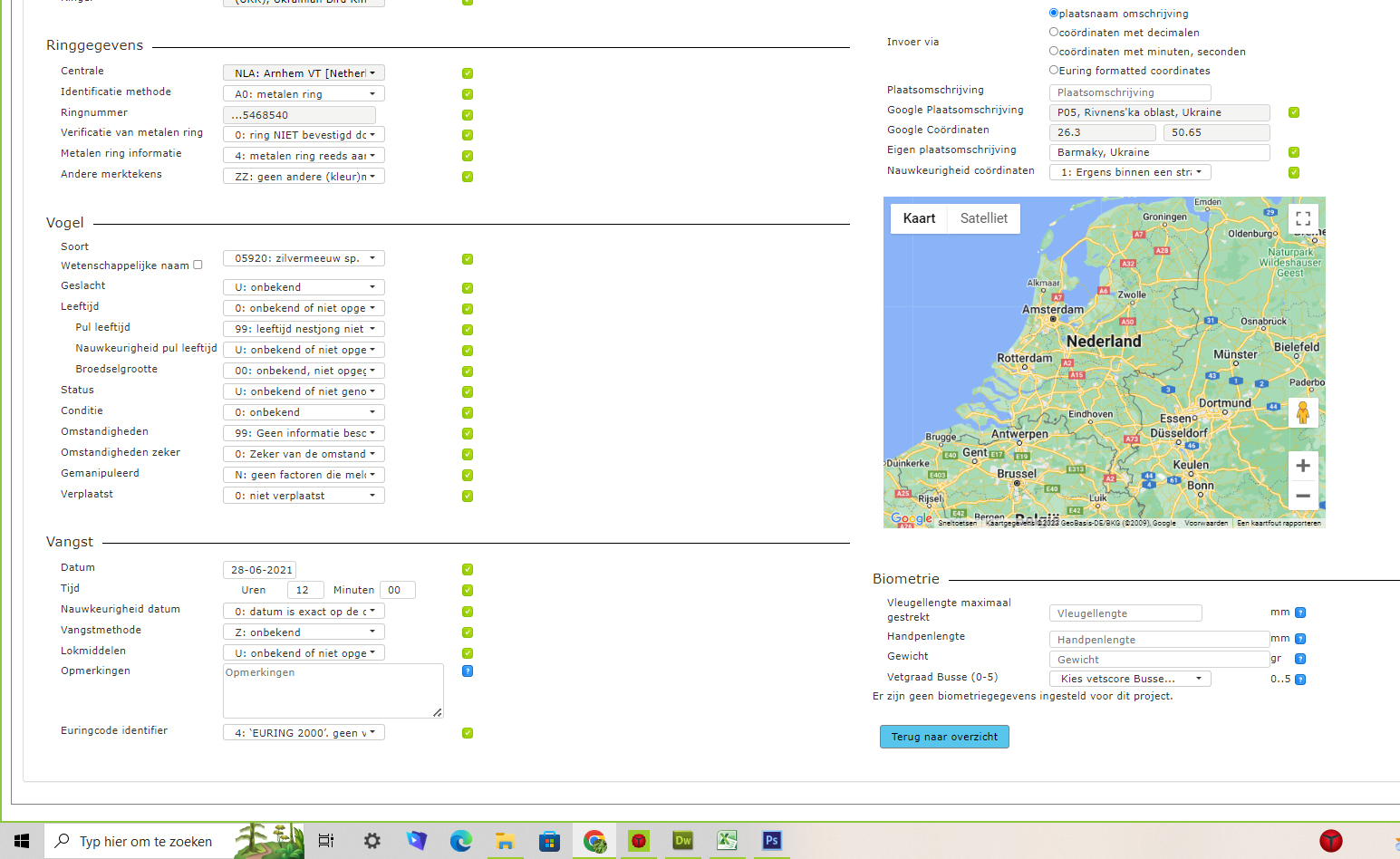Image resolution: width=1400 pixels, height=859 pixels.
Task: Click 'Terug naar overzicht' button
Action: pos(944,737)
